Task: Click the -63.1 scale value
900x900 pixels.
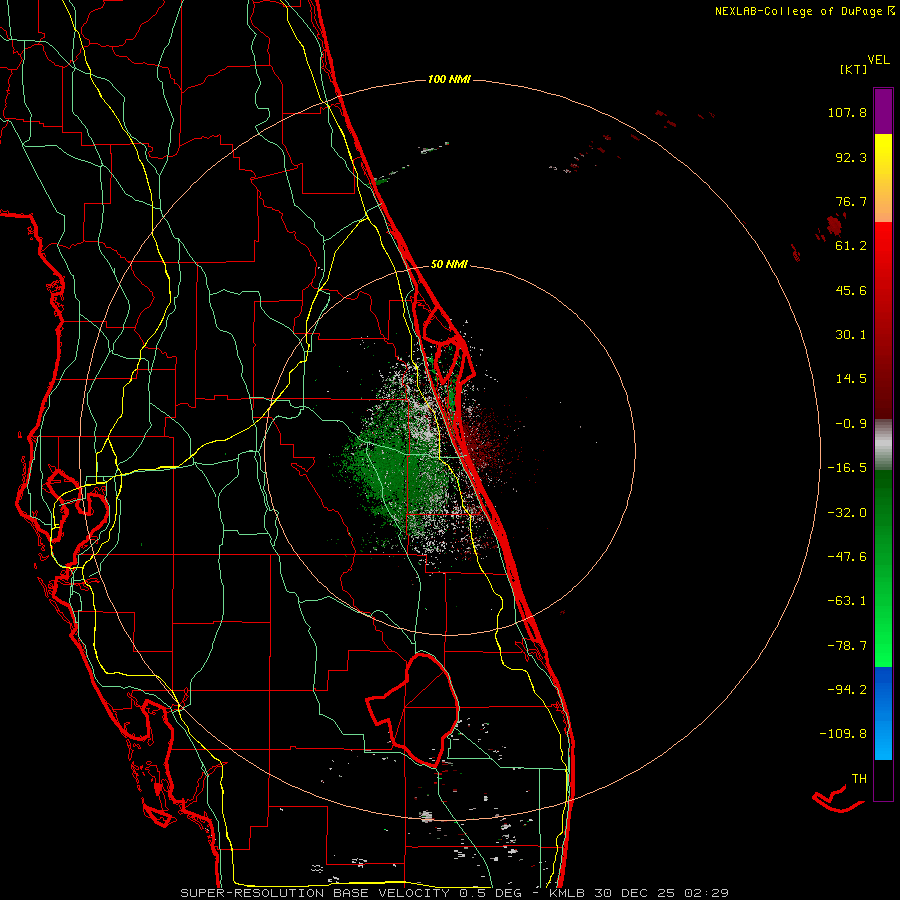Action: tap(847, 601)
